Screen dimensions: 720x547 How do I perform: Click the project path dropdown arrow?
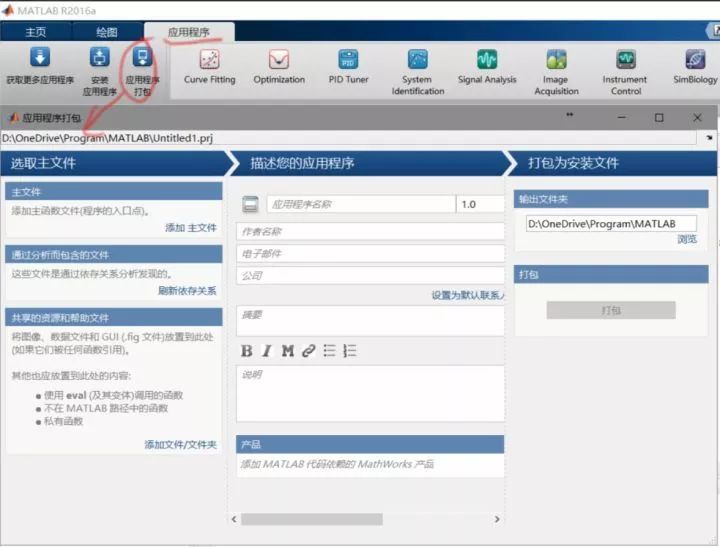[709, 138]
